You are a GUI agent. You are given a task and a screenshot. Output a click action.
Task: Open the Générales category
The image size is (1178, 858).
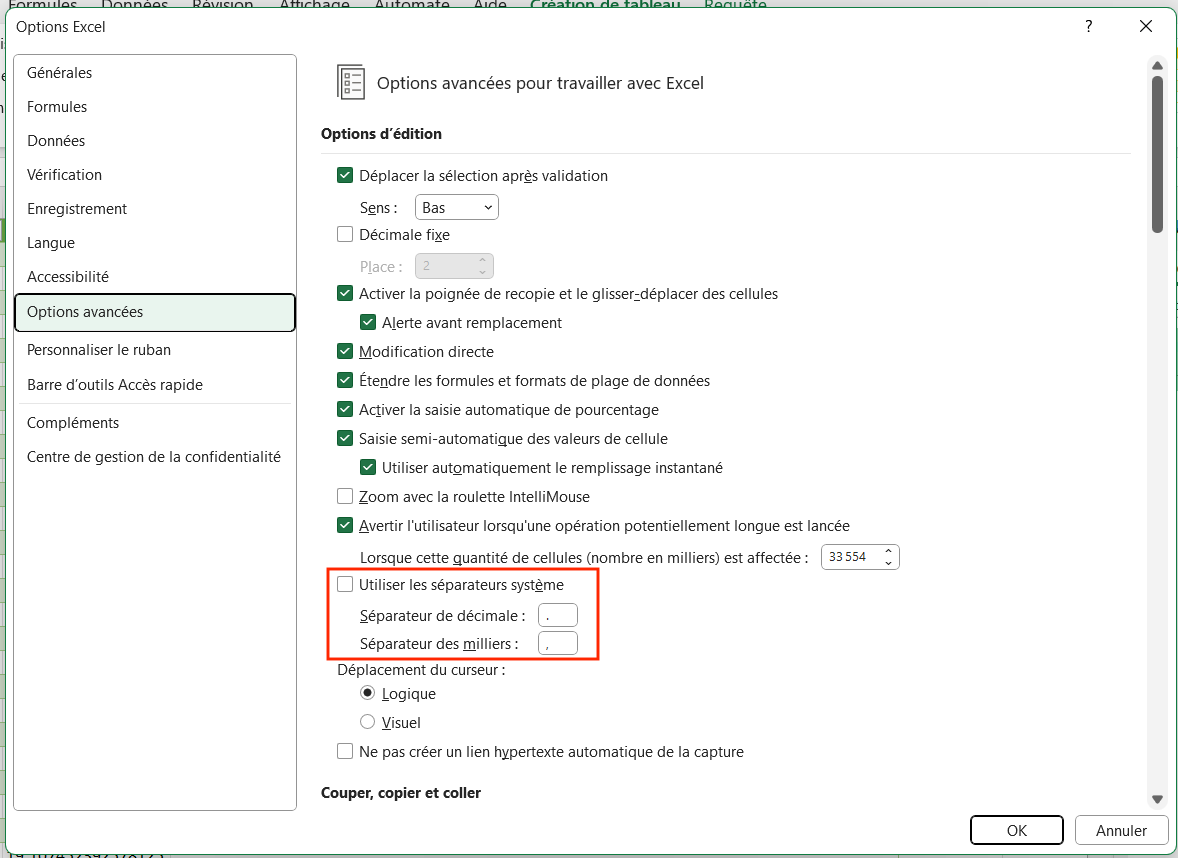point(155,73)
